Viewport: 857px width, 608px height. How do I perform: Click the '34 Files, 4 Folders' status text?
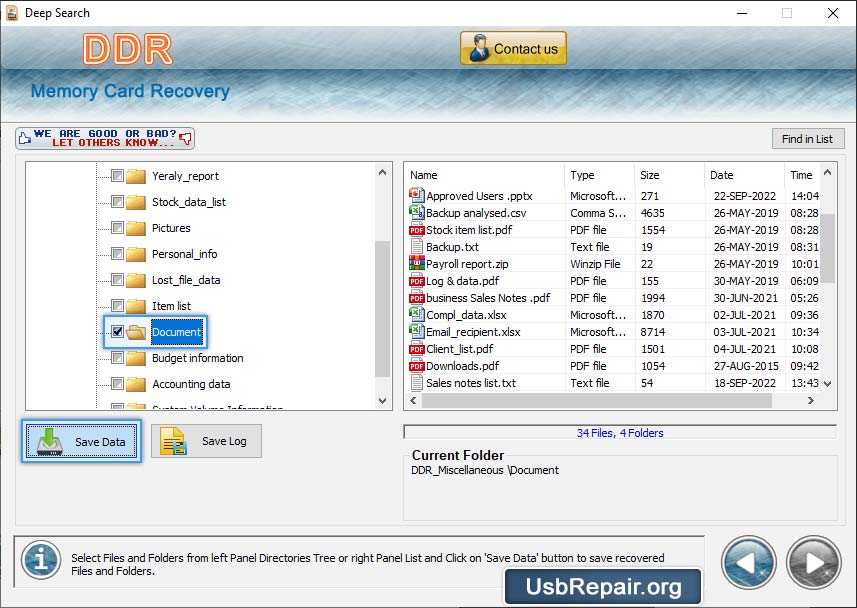620,433
